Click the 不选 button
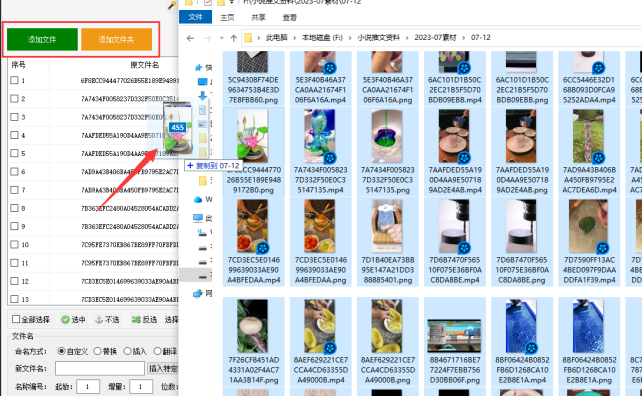642x397 pixels. click(107, 320)
